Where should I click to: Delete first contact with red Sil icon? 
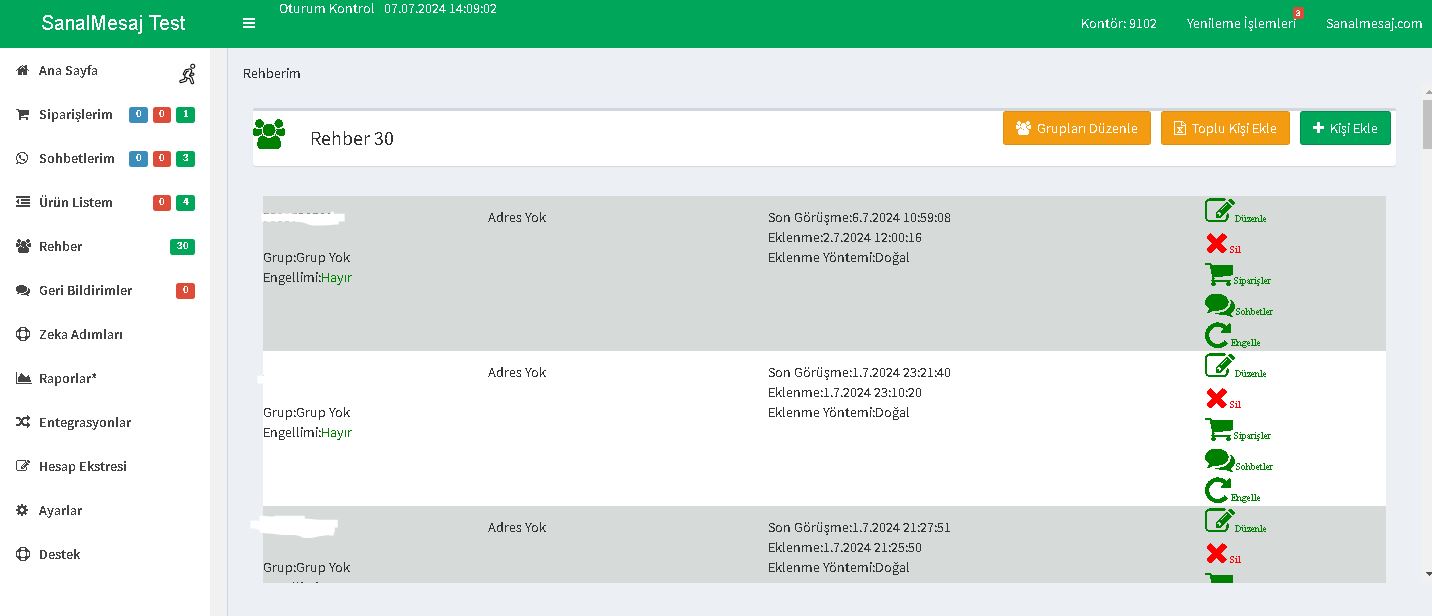click(1217, 243)
